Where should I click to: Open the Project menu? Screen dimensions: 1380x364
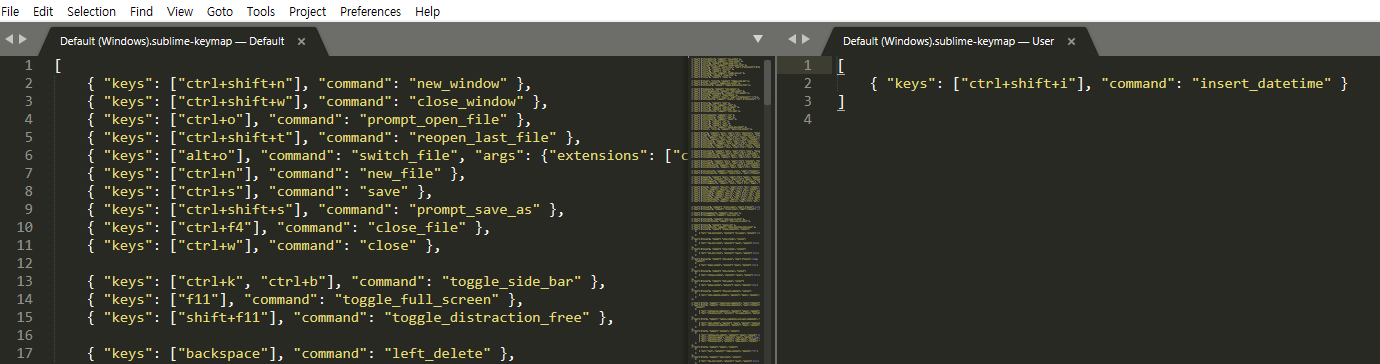pos(307,11)
